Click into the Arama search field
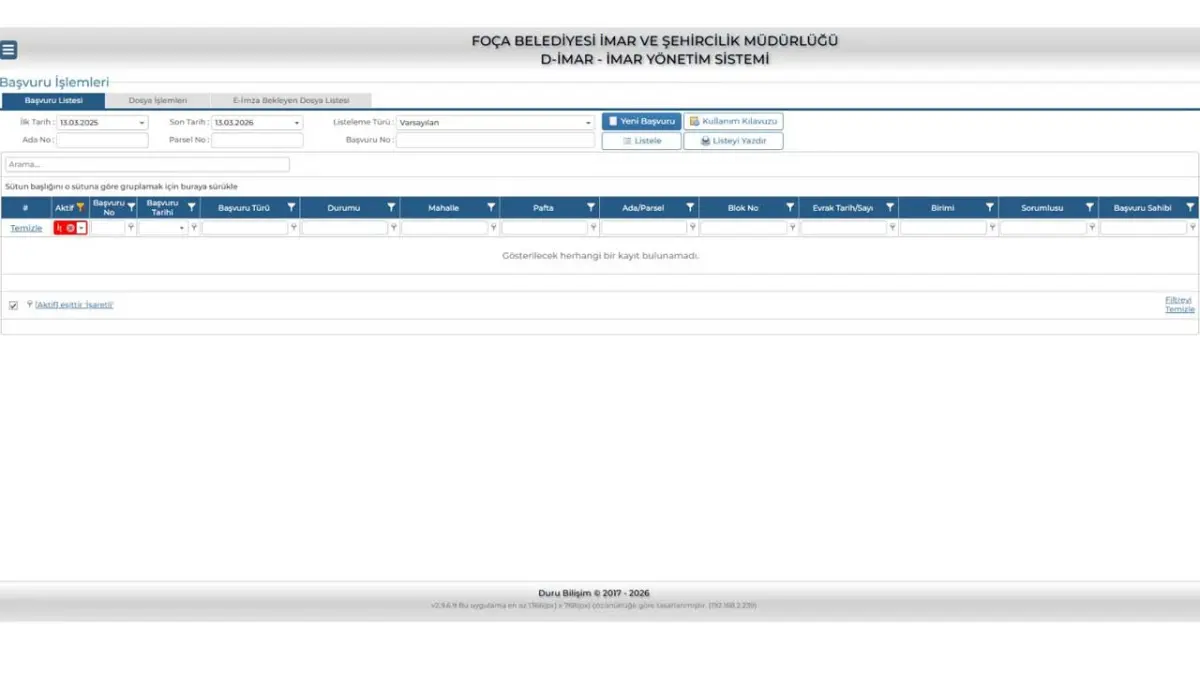1200x675 pixels. [x=147, y=164]
